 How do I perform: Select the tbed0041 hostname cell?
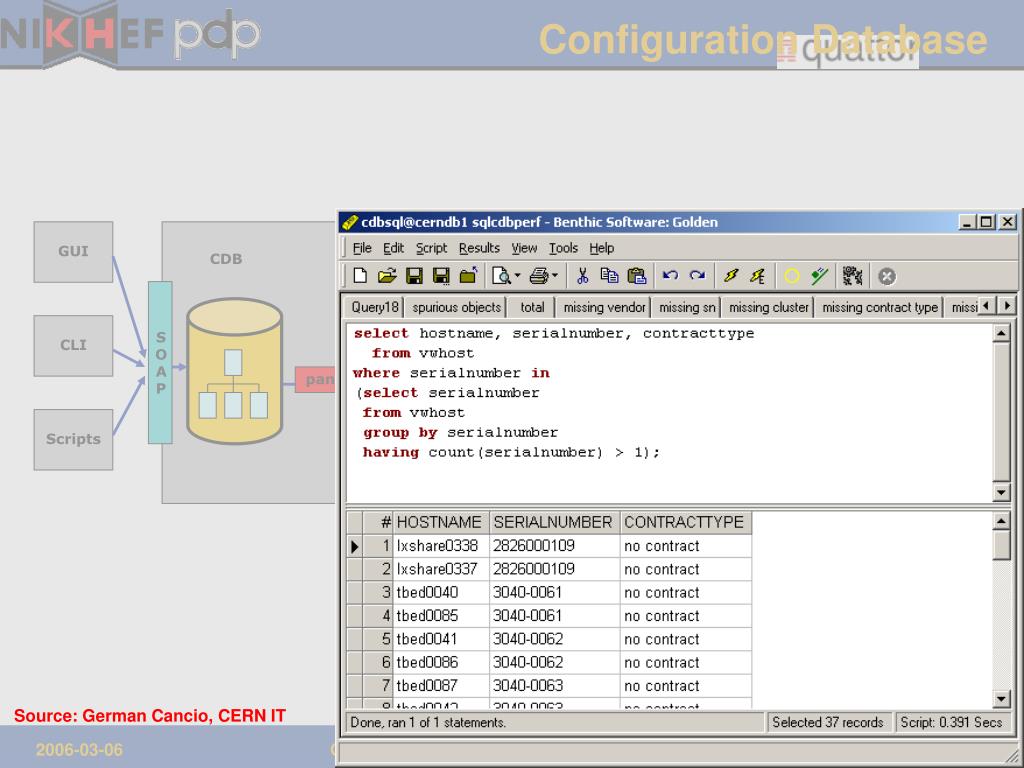pos(441,639)
